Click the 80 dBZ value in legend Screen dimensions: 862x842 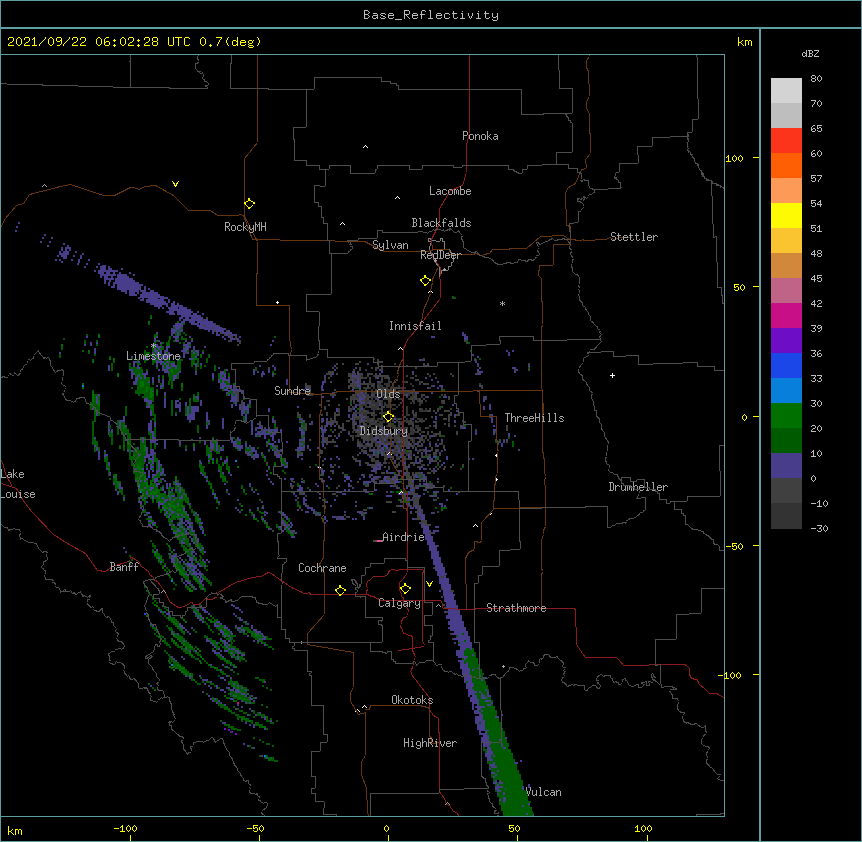pyautogui.click(x=816, y=79)
